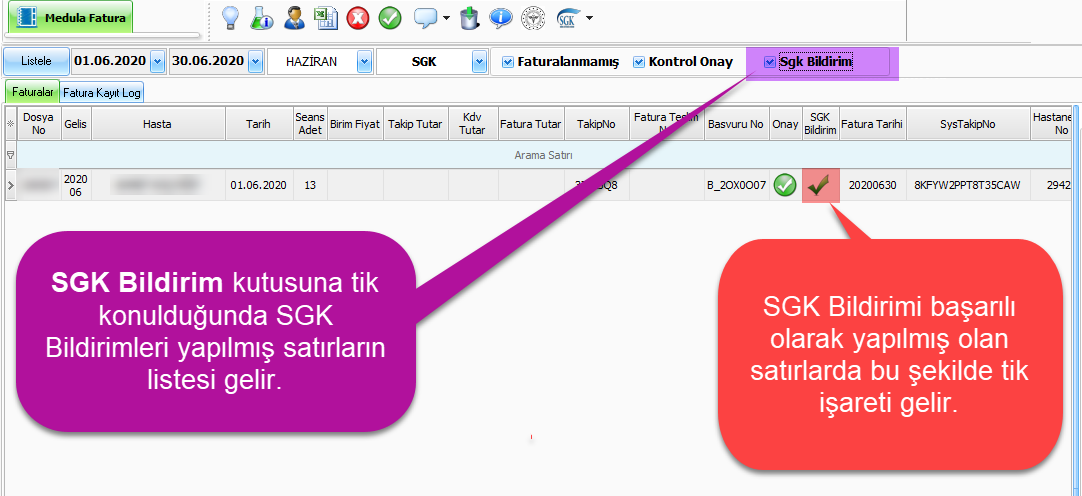Expand the SGK institution combo box
The height and width of the screenshot is (496, 1082).
pos(480,62)
